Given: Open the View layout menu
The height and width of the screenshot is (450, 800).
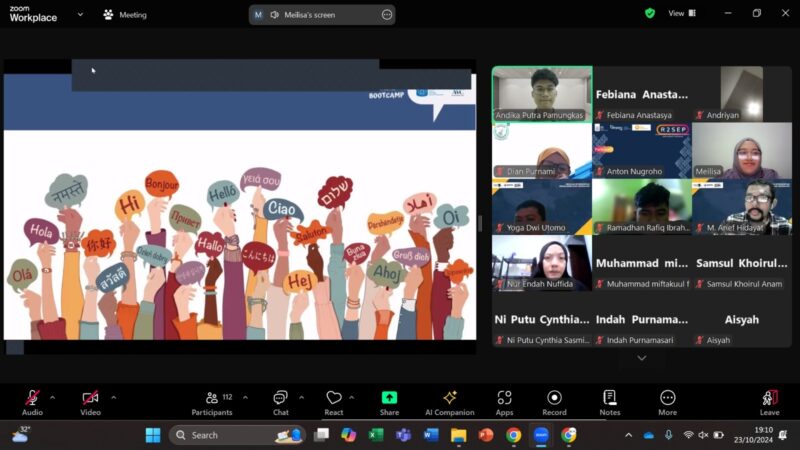Looking at the screenshot, I should click(x=680, y=14).
